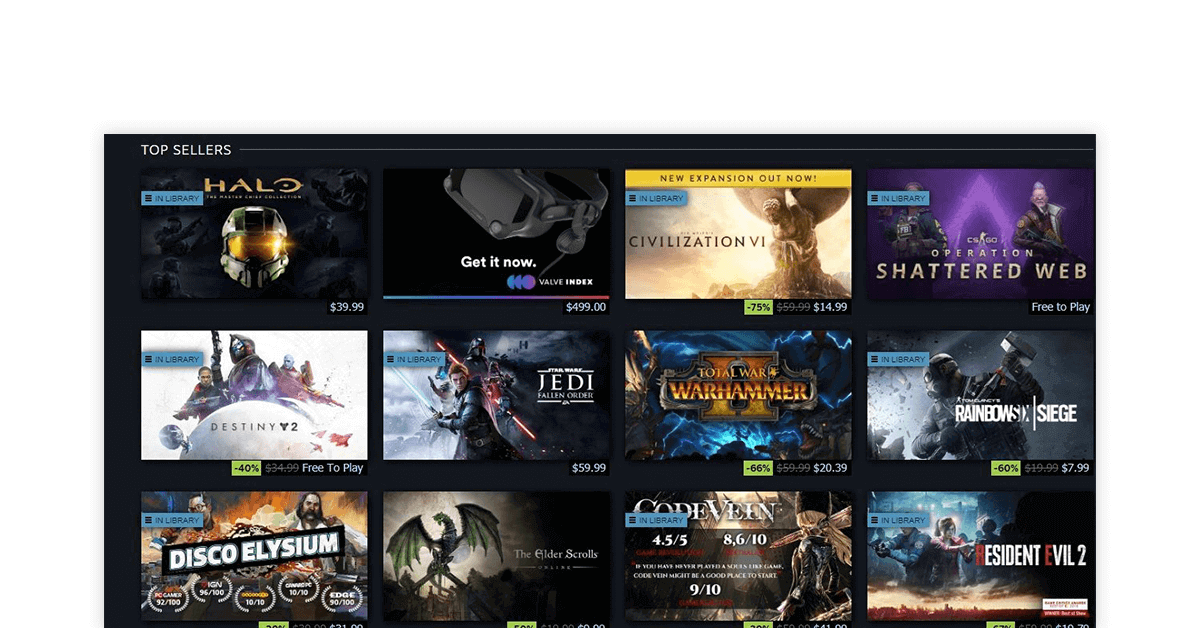Screen dimensions: 1200x628
Task: Open CS:GO Operation Shattered Web capsule
Action: click(x=980, y=234)
